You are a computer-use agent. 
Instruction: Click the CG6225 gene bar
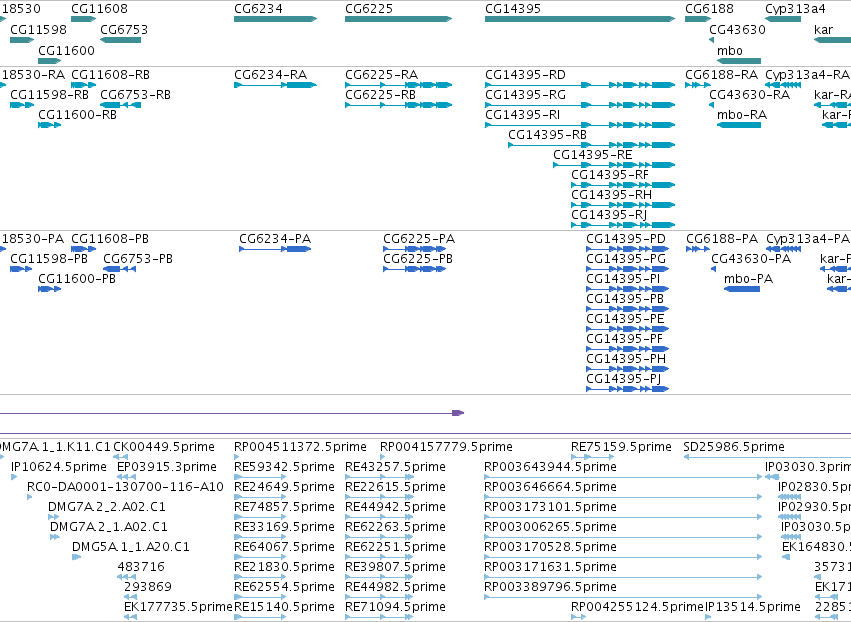pos(398,19)
